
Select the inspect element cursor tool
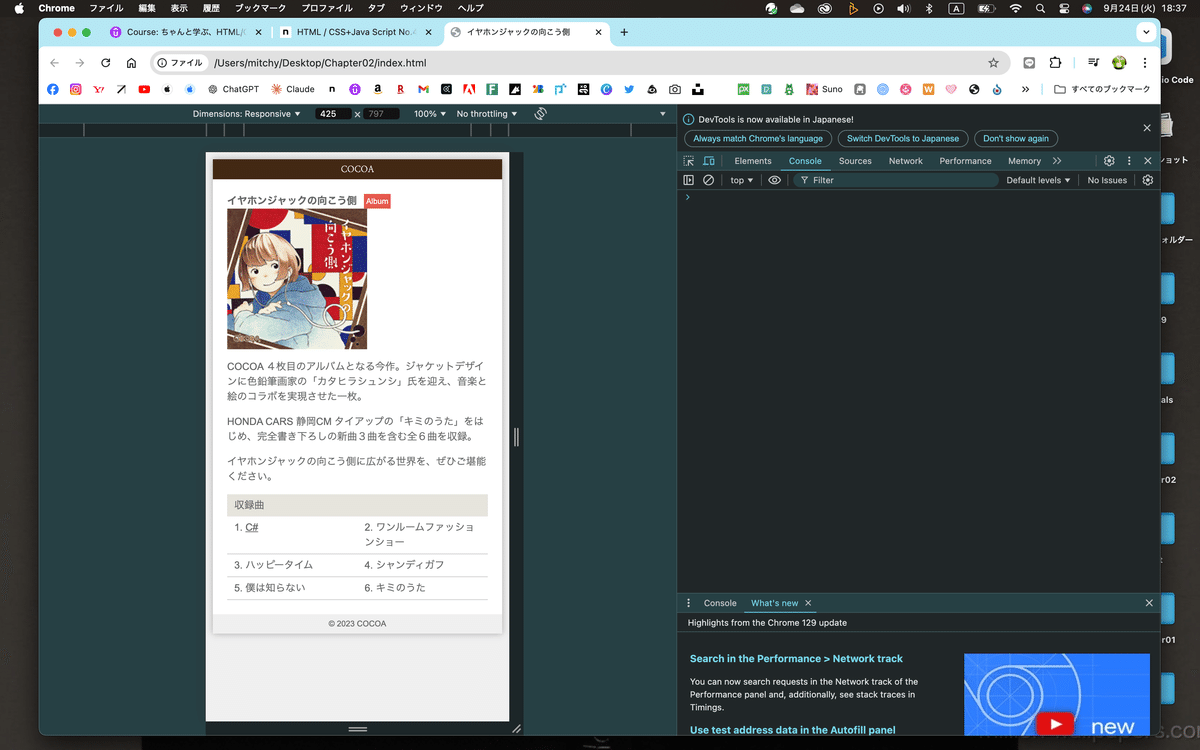pyautogui.click(x=687, y=160)
